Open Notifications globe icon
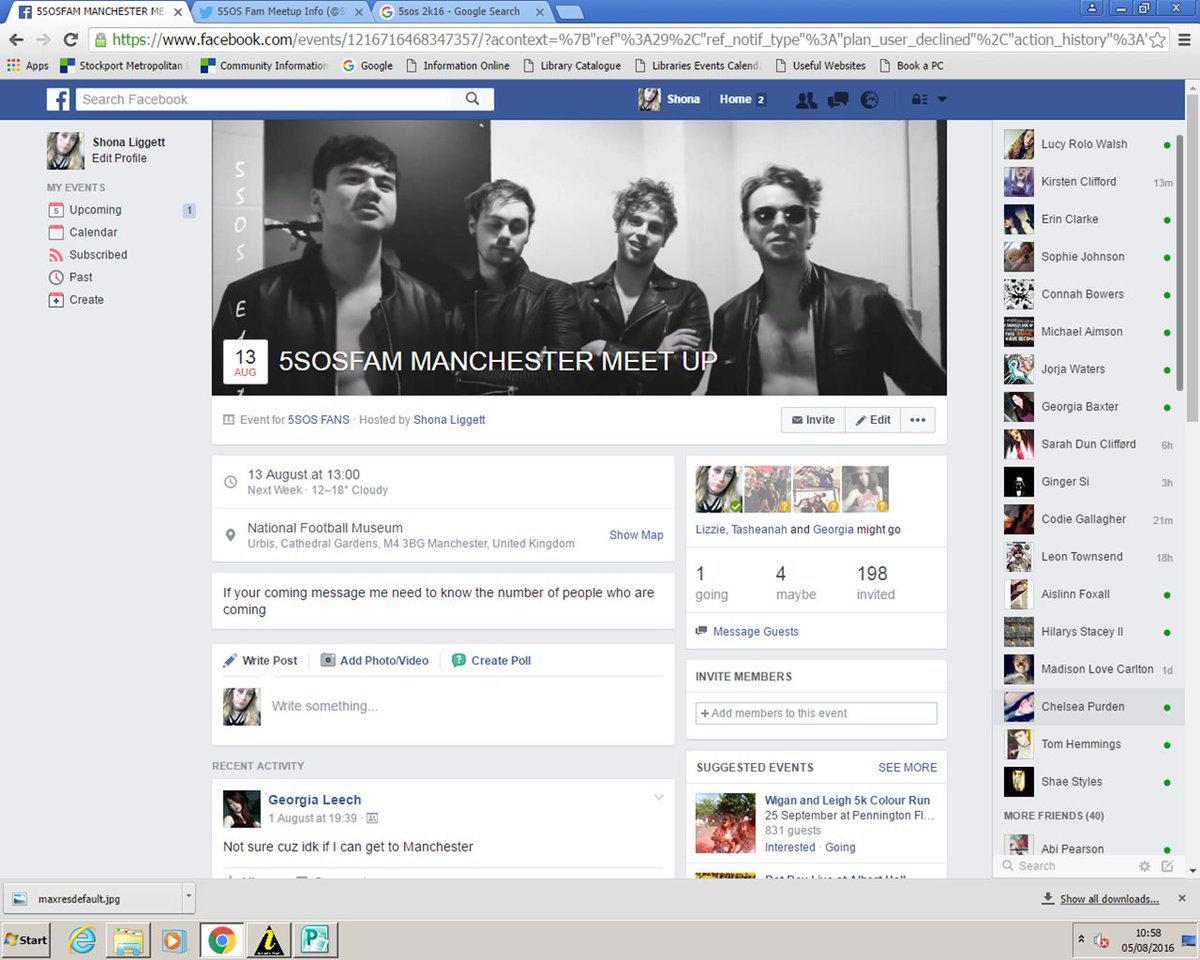1200x960 pixels. (x=869, y=100)
